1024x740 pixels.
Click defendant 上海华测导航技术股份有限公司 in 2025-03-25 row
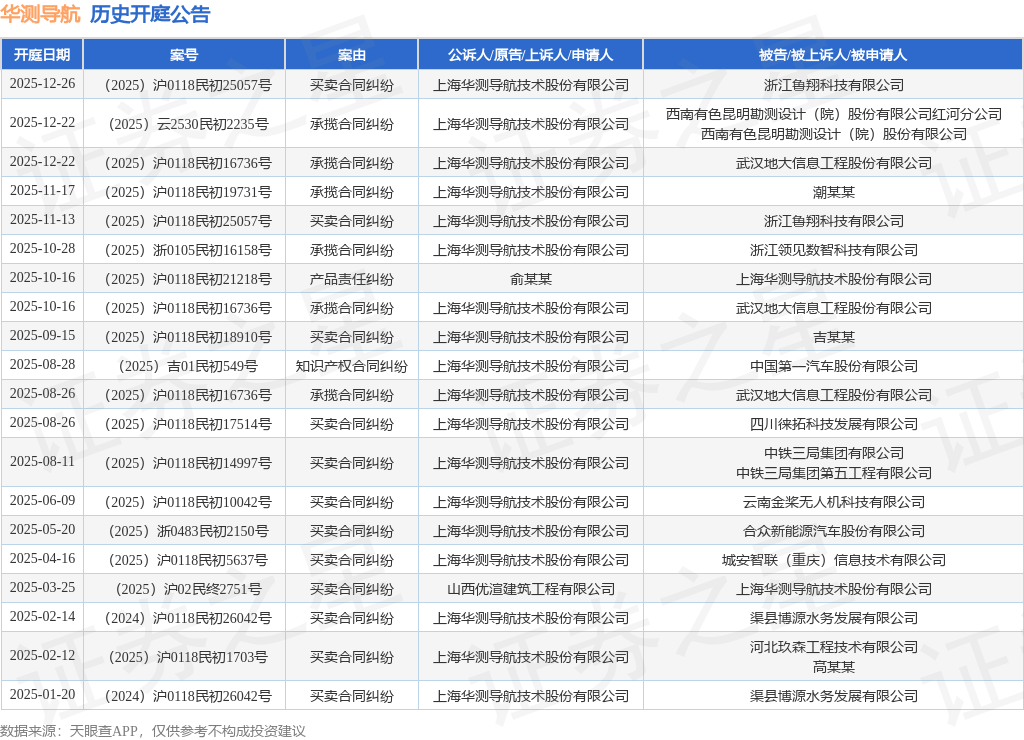click(834, 589)
